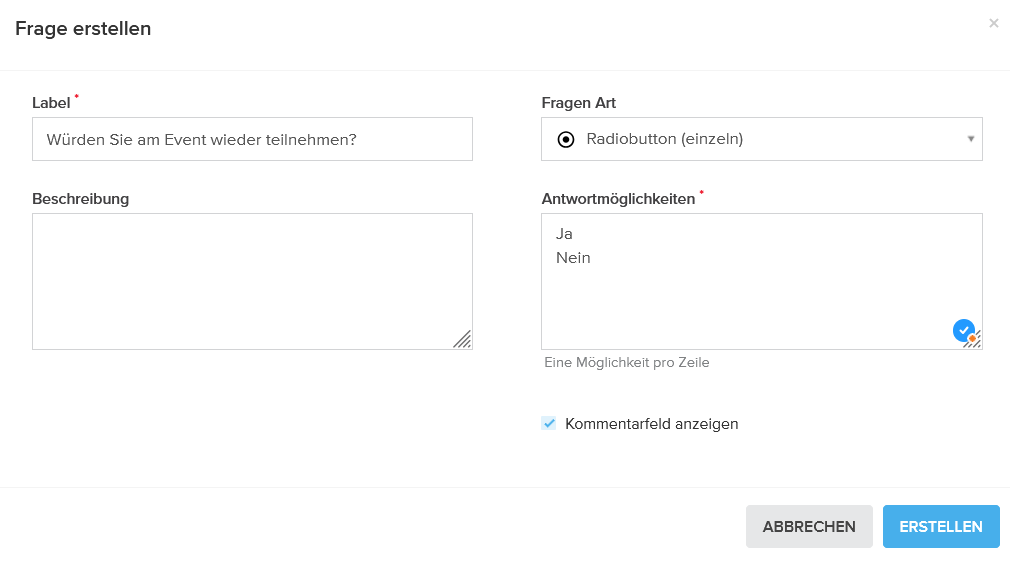Click the blue checkmark icon in answers field
Image resolution: width=1010 pixels, height=562 pixels.
[963, 329]
